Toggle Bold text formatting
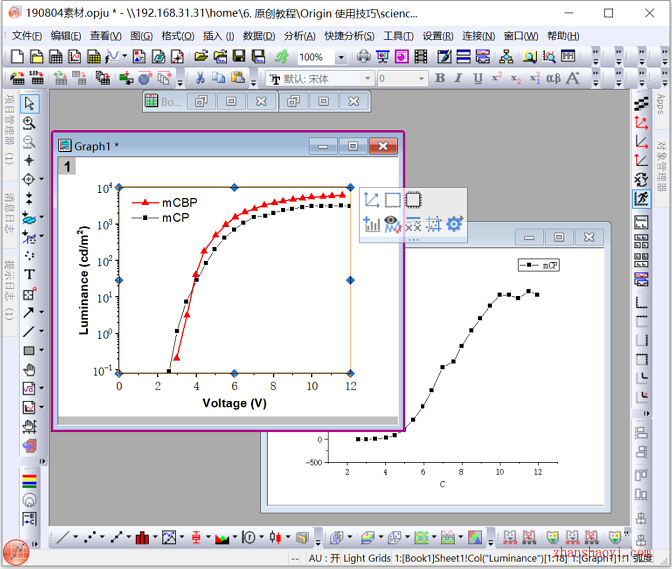 440,78
